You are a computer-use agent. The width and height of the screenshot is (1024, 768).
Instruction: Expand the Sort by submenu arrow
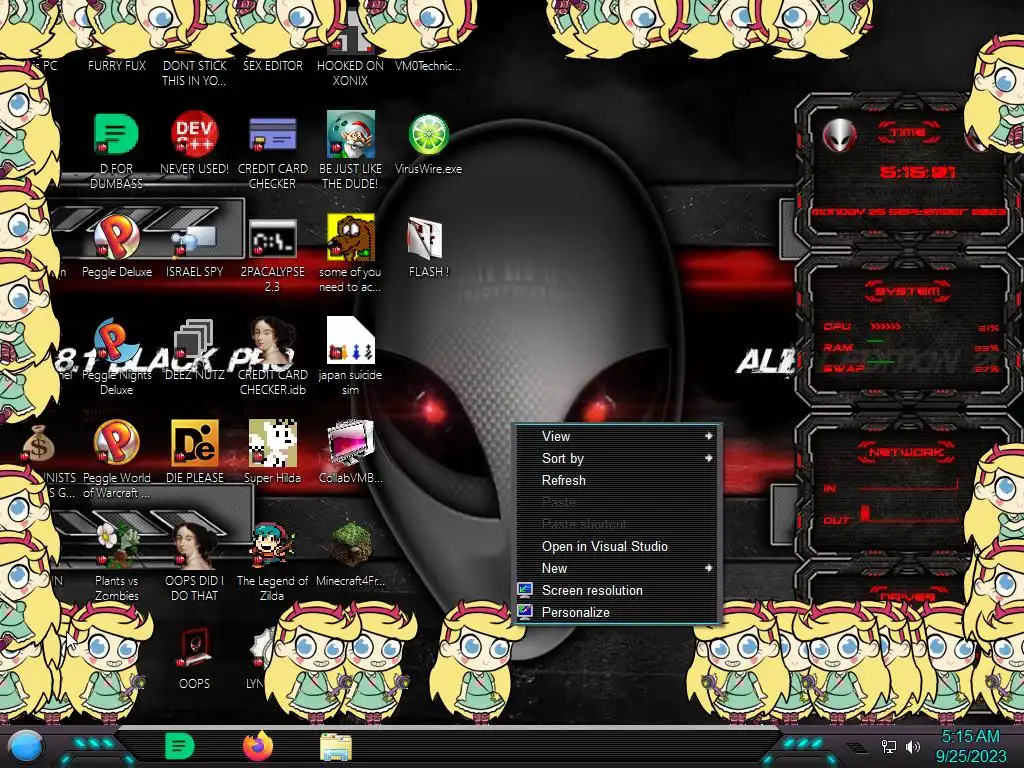[x=709, y=458]
